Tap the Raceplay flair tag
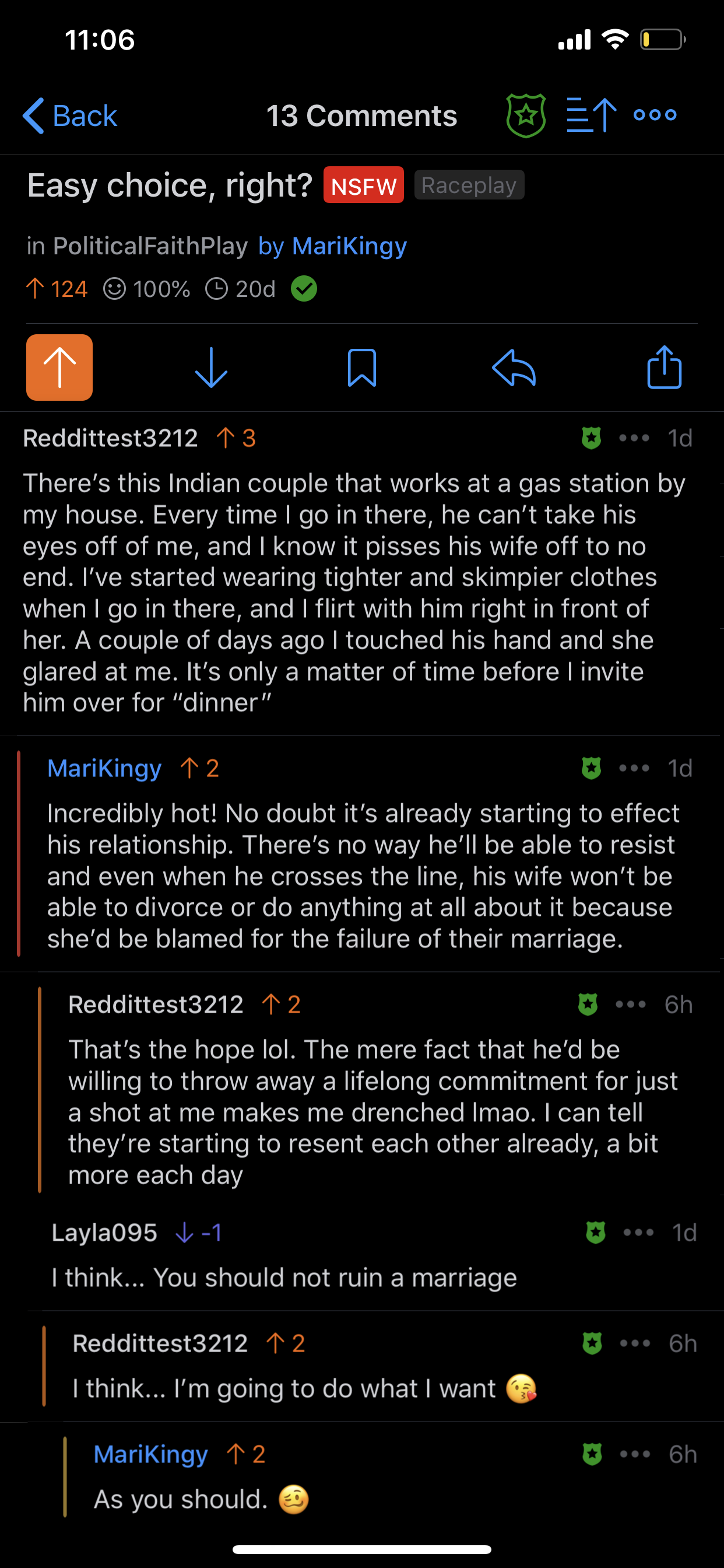Image resolution: width=724 pixels, height=1568 pixels. (469, 185)
